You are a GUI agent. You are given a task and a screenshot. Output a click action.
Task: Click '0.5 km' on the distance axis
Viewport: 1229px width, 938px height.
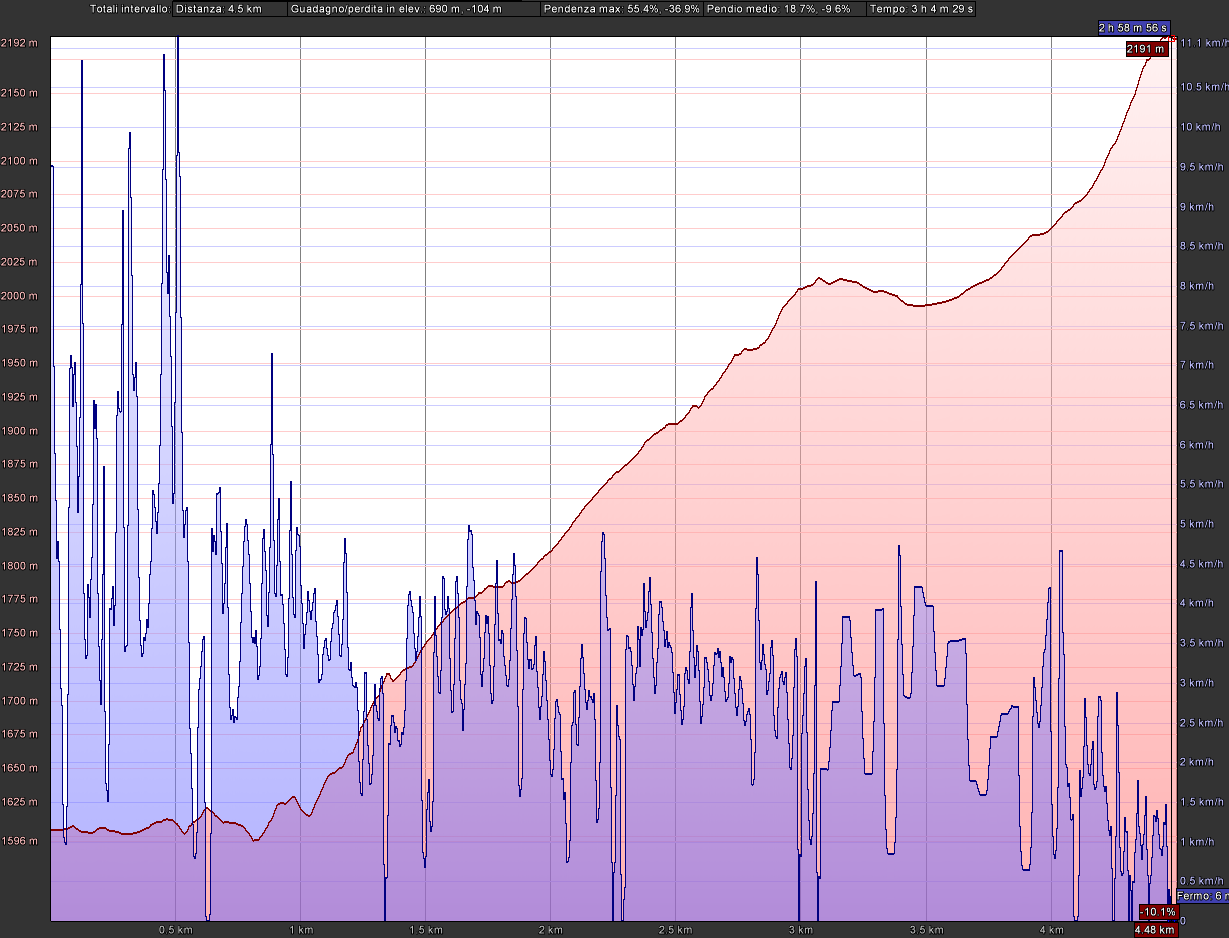coord(175,930)
